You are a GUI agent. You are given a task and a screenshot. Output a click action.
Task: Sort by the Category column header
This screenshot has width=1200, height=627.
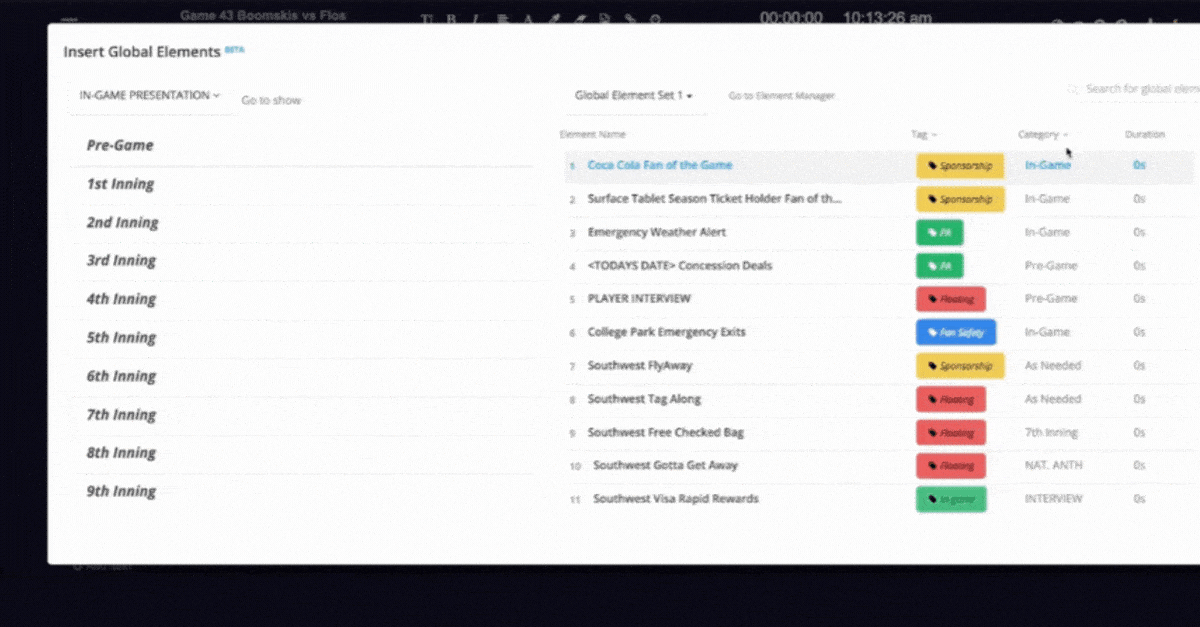click(x=1042, y=135)
